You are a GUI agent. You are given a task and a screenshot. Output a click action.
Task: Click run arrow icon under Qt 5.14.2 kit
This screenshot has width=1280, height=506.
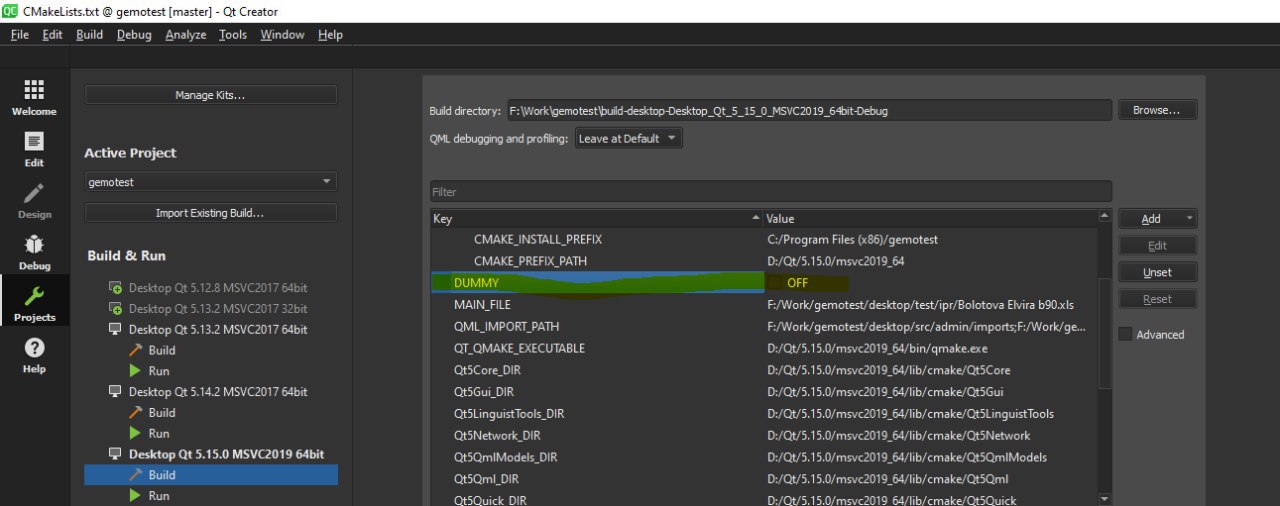136,433
